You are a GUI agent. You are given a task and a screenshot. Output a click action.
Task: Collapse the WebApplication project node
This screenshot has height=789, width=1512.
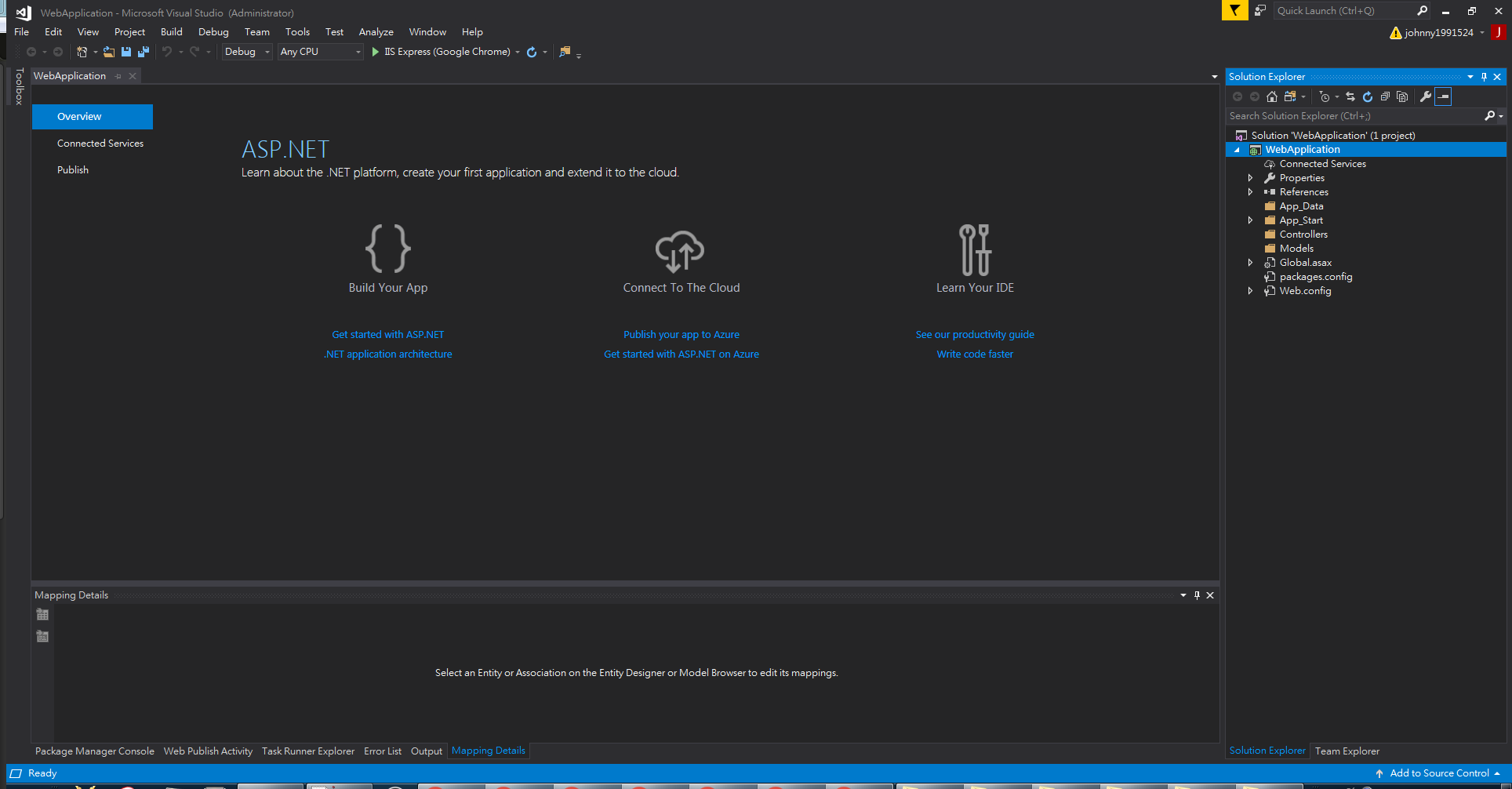point(1238,150)
